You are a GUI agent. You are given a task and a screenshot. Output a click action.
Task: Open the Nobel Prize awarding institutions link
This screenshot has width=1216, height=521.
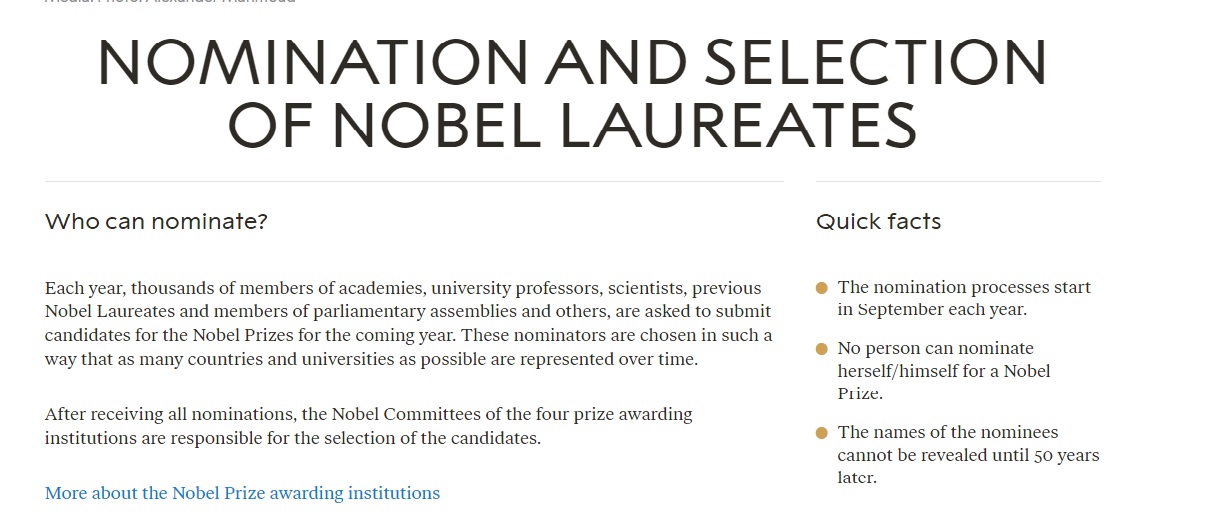click(242, 493)
